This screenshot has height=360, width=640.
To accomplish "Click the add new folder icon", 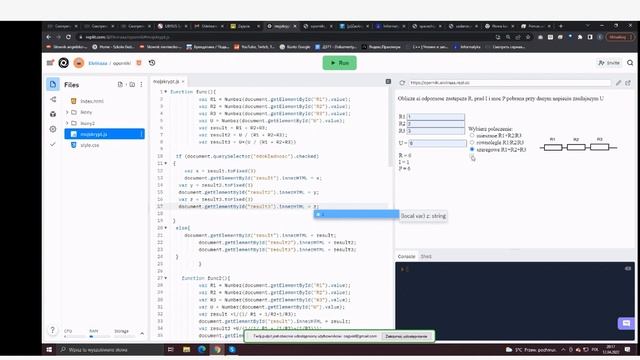I will [132, 84].
